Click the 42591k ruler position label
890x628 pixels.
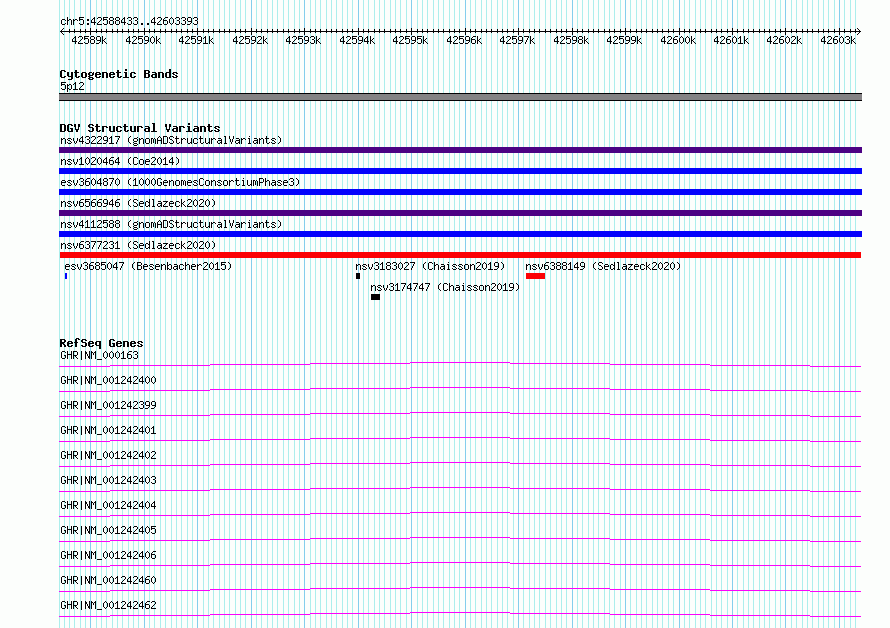tap(196, 40)
